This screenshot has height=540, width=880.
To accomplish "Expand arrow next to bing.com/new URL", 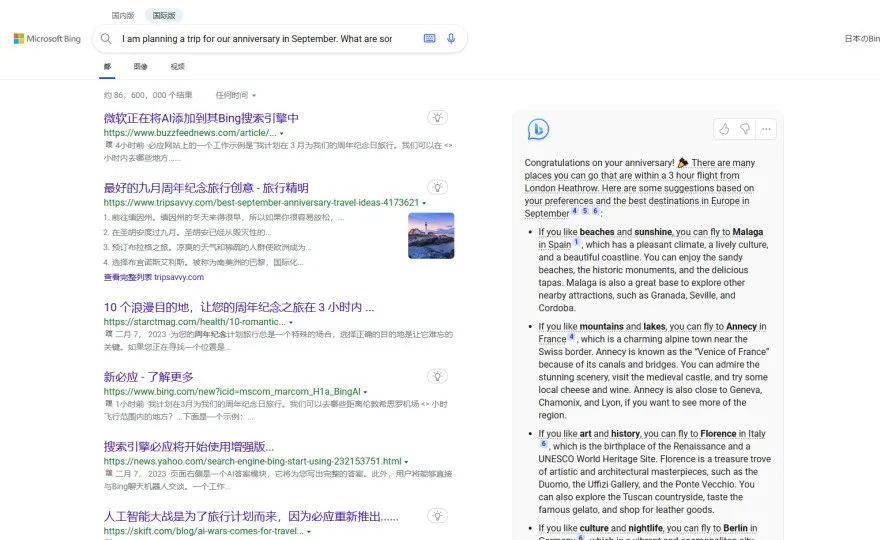I will (x=365, y=392).
